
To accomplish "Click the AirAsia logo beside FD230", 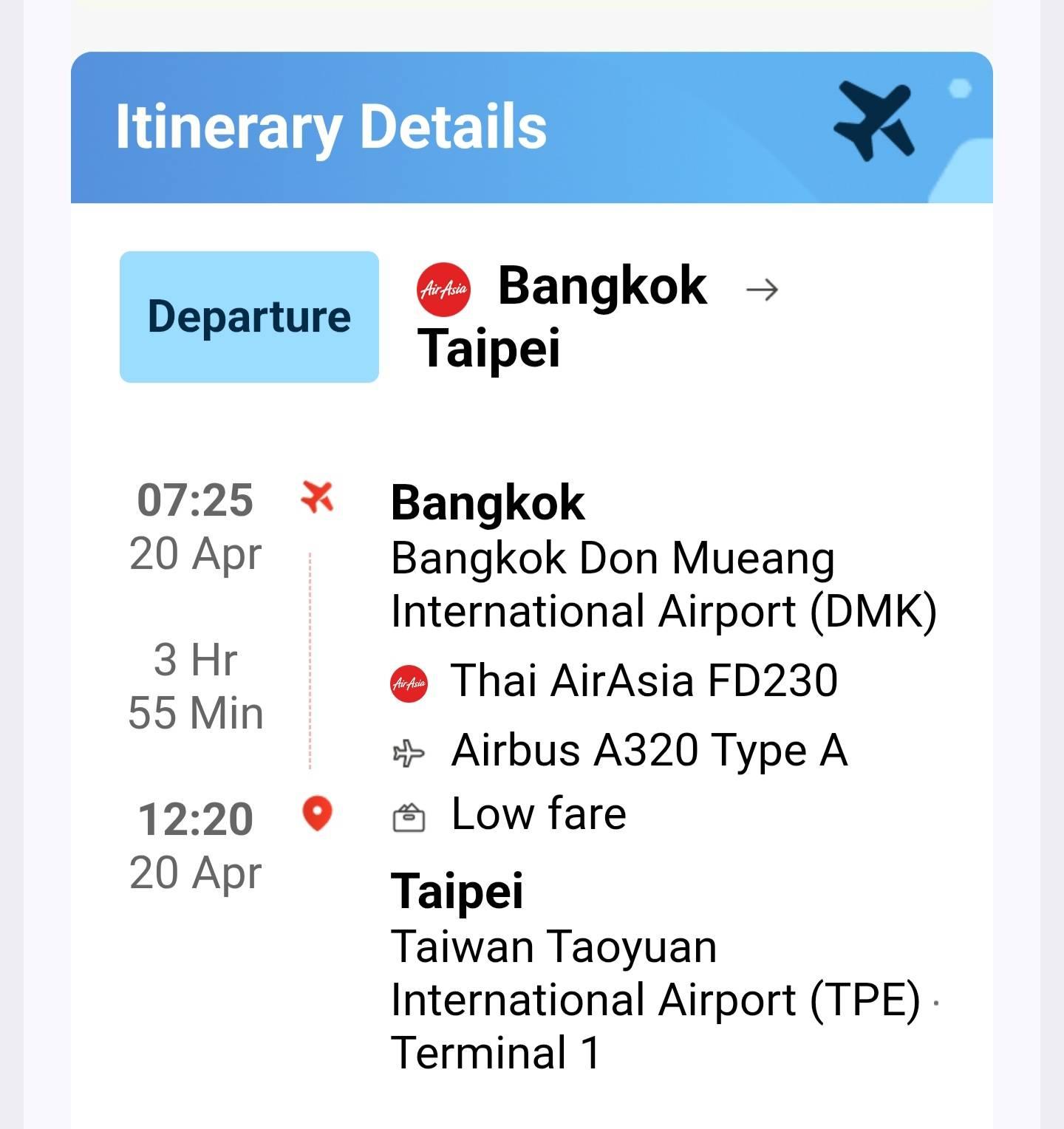I will click(409, 683).
